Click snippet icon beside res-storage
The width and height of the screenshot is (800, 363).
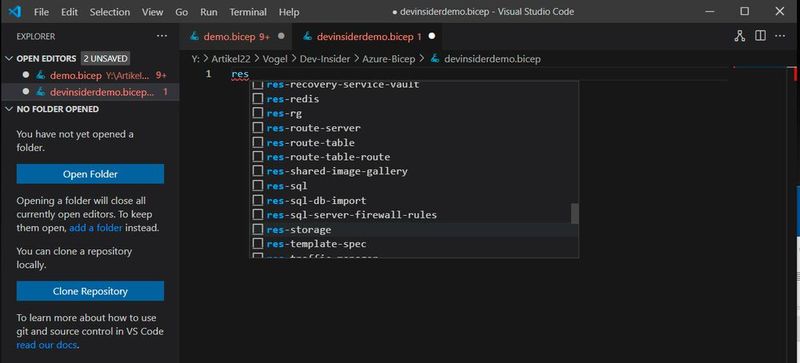tap(258, 230)
